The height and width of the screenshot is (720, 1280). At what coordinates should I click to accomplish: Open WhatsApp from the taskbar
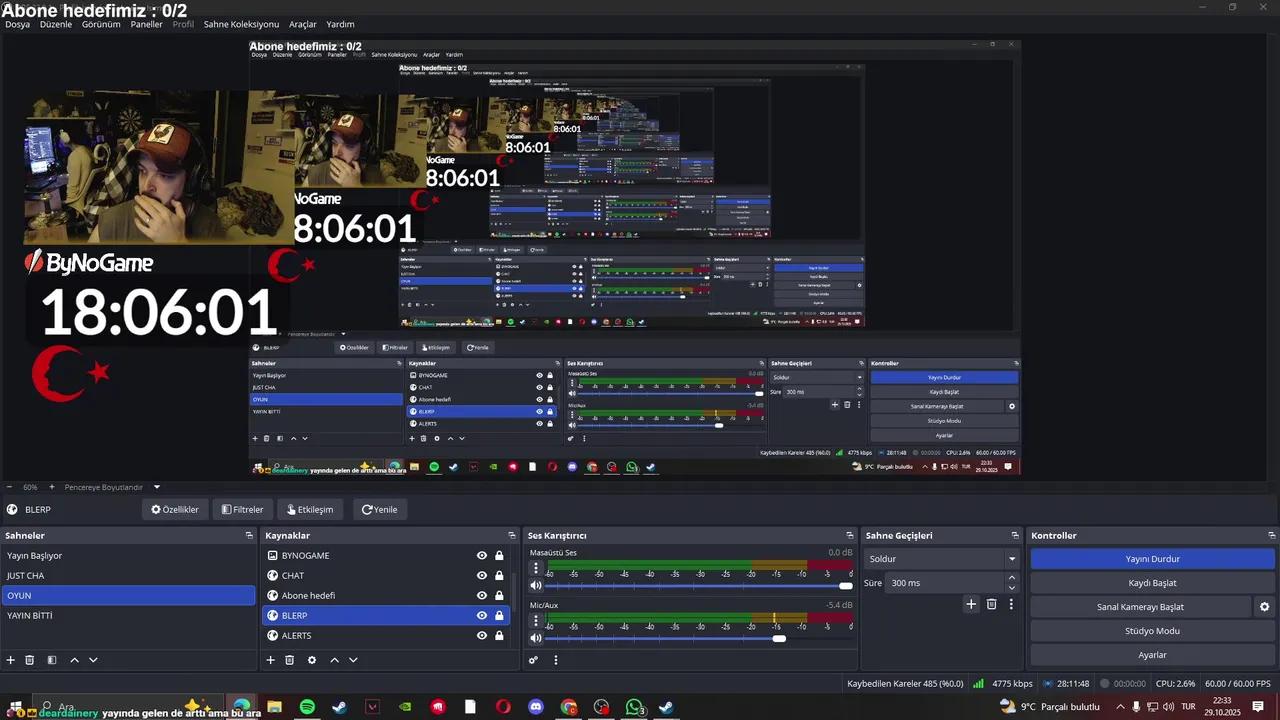point(634,707)
